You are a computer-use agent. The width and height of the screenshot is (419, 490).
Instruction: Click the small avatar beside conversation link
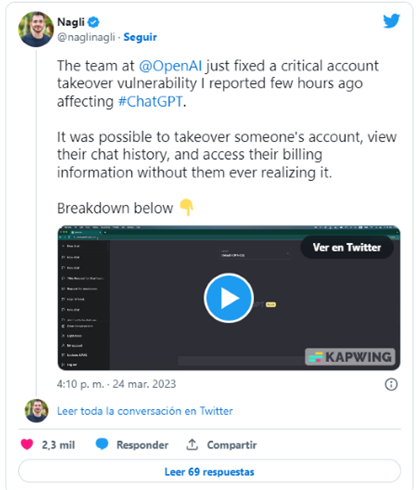36,411
